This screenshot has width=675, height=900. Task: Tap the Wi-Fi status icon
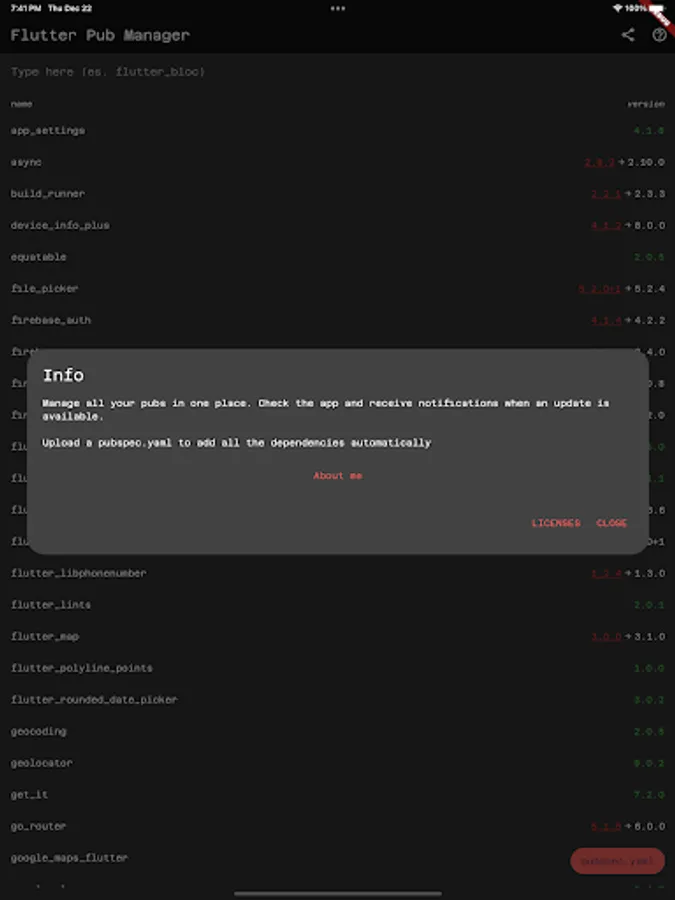pos(618,8)
